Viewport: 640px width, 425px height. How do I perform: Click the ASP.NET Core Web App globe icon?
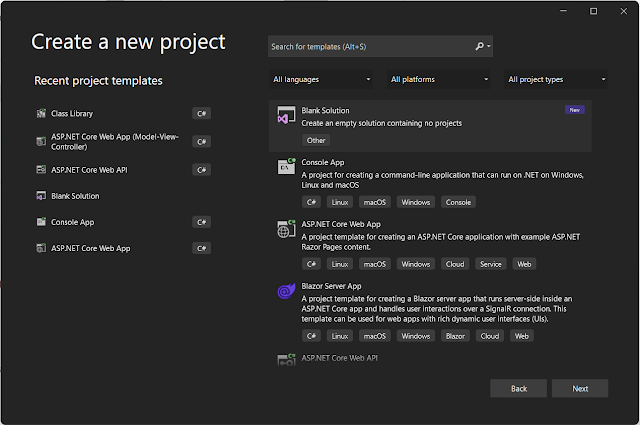click(284, 229)
